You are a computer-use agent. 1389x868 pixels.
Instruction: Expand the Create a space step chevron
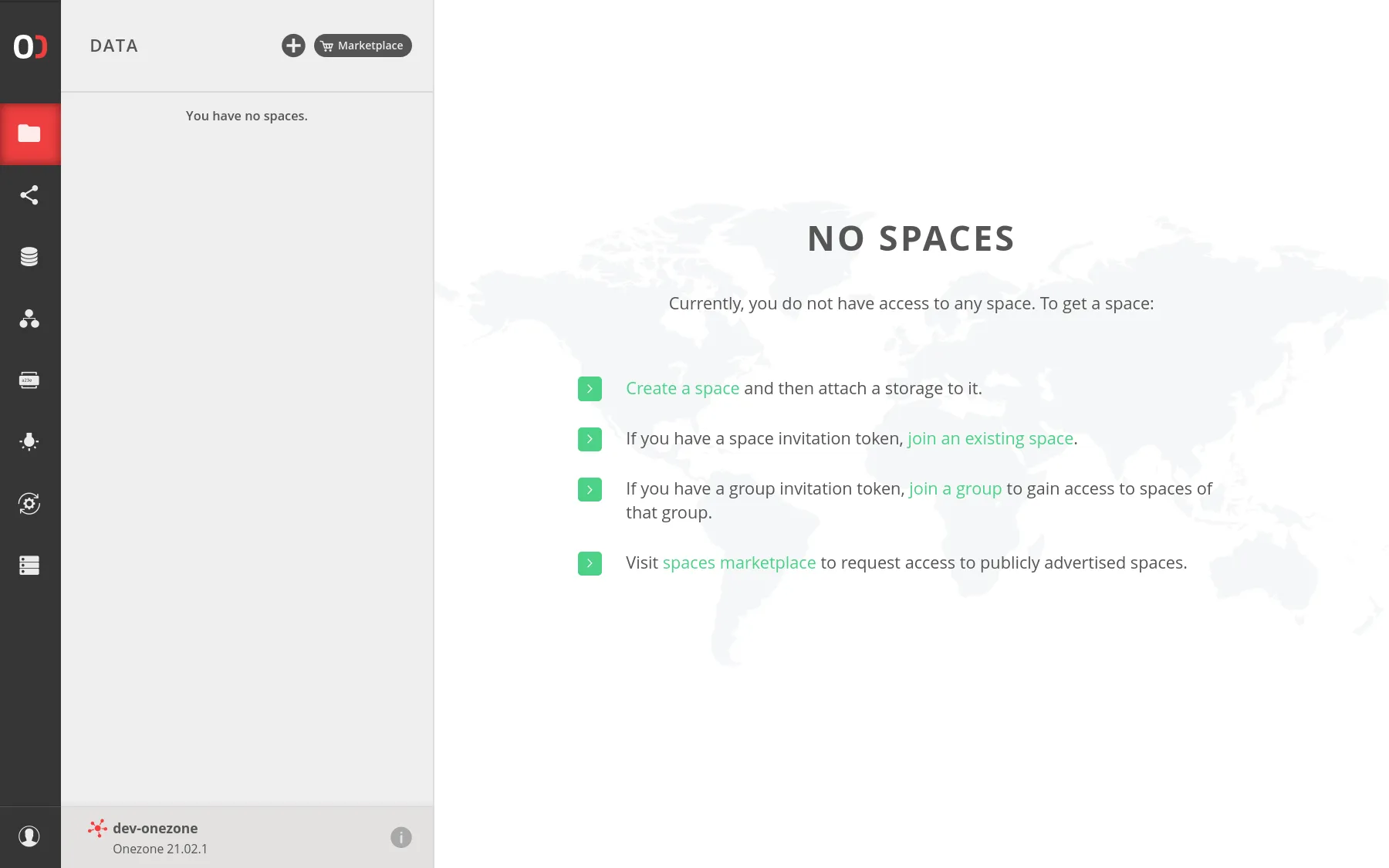pos(590,389)
